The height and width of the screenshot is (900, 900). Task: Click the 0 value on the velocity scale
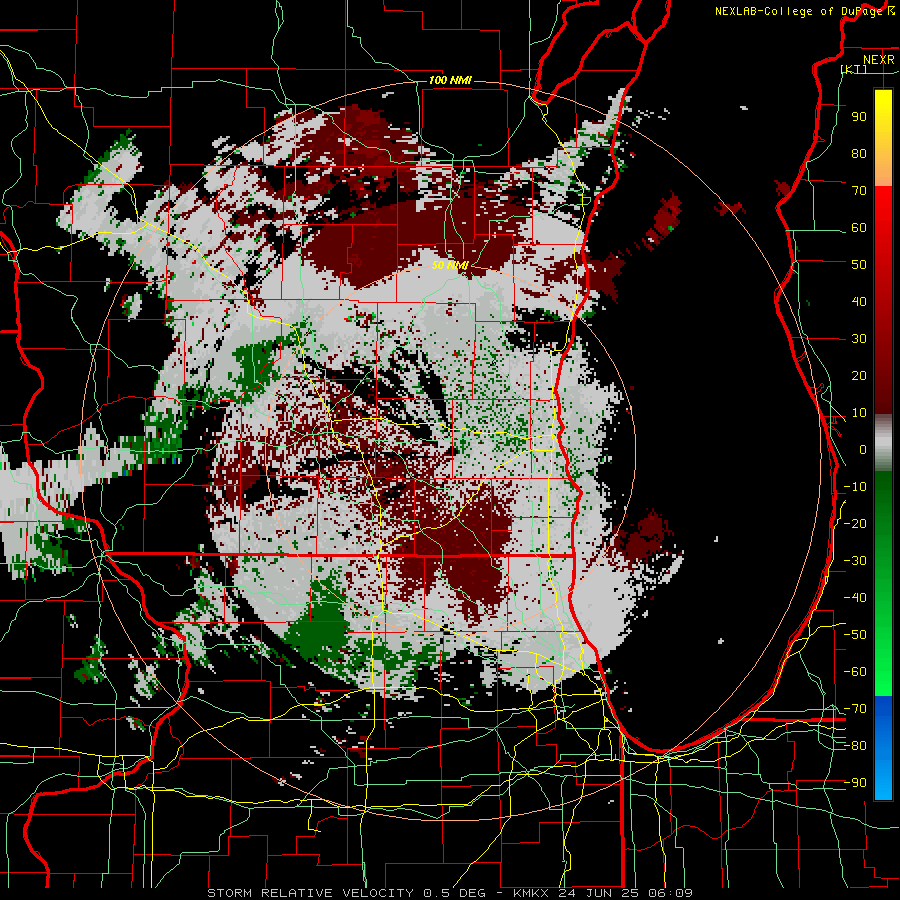863,450
